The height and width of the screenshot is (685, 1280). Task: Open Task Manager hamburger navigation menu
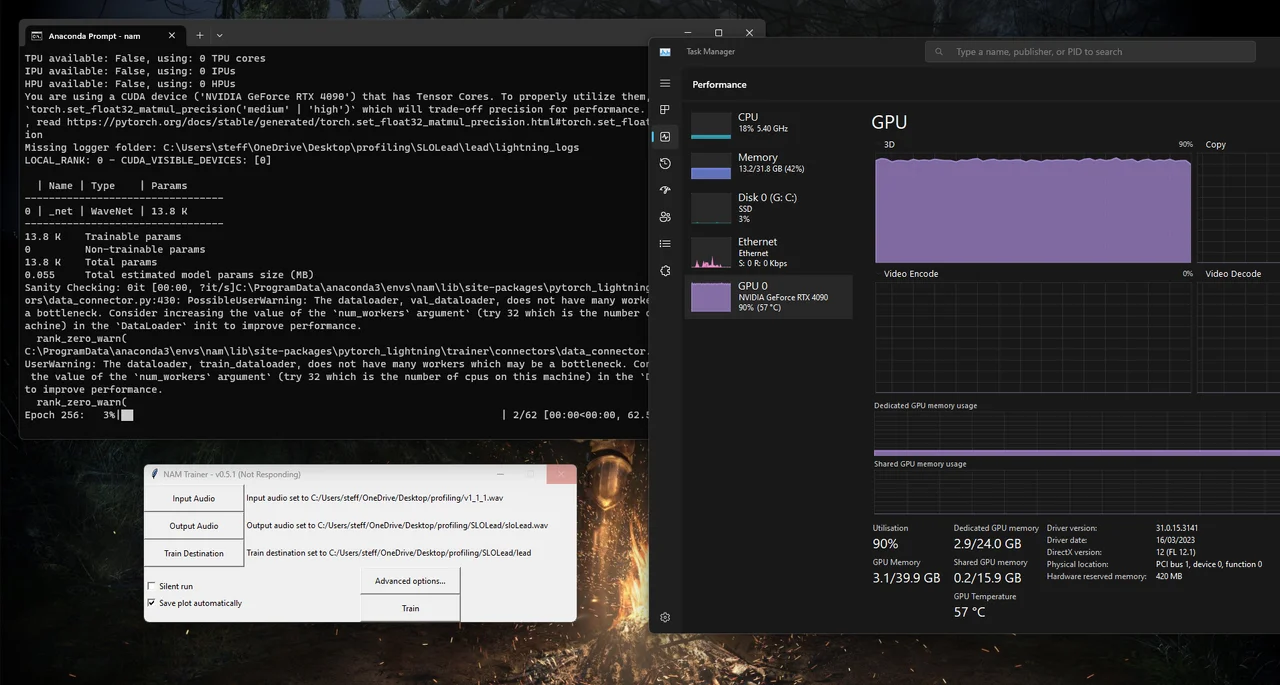point(665,84)
